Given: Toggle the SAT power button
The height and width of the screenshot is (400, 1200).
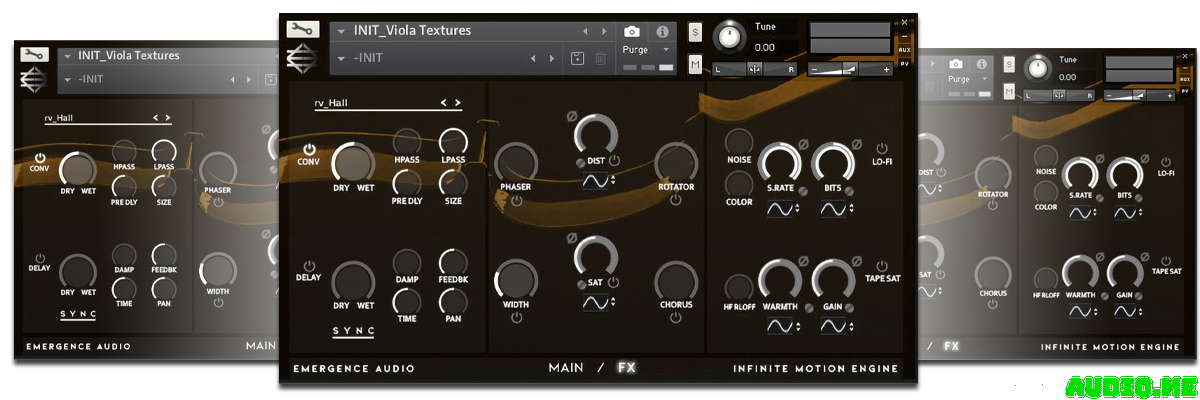Looking at the screenshot, I should (x=614, y=282).
